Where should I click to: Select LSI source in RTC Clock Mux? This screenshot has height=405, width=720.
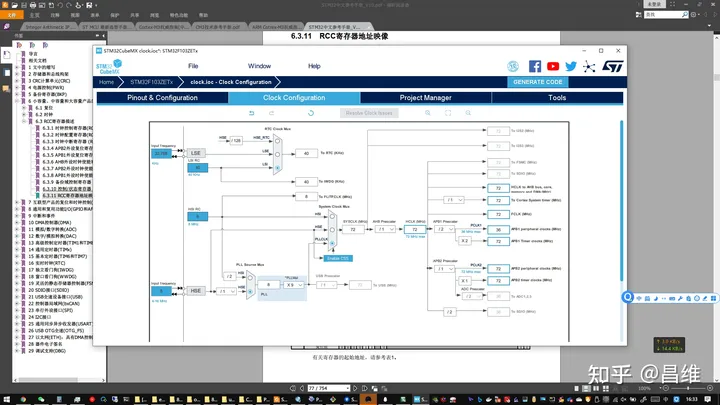pyautogui.click(x=277, y=168)
